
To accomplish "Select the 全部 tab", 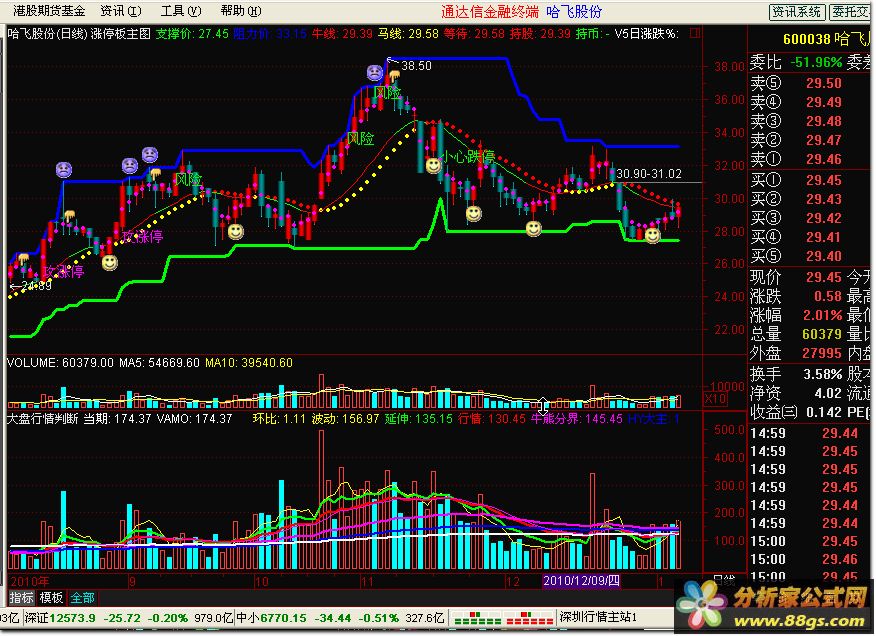I will 82,597.
